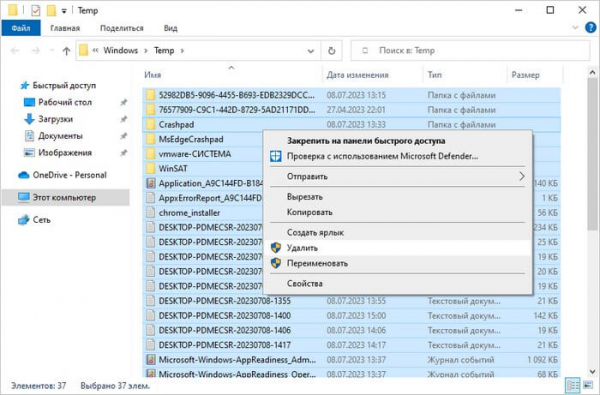Sort by the Имя column header
This screenshot has width=600, height=395.
(153, 75)
